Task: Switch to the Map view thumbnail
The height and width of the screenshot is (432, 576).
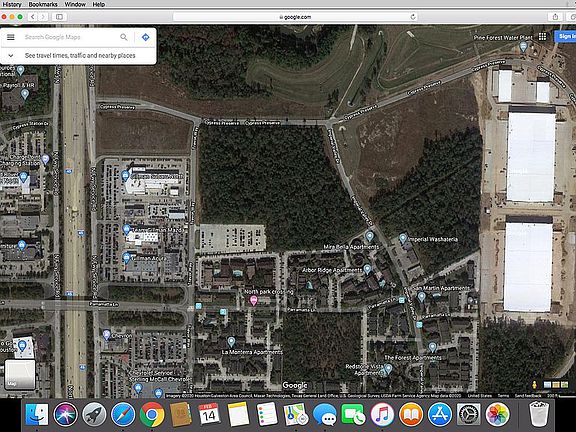Action: coord(20,374)
